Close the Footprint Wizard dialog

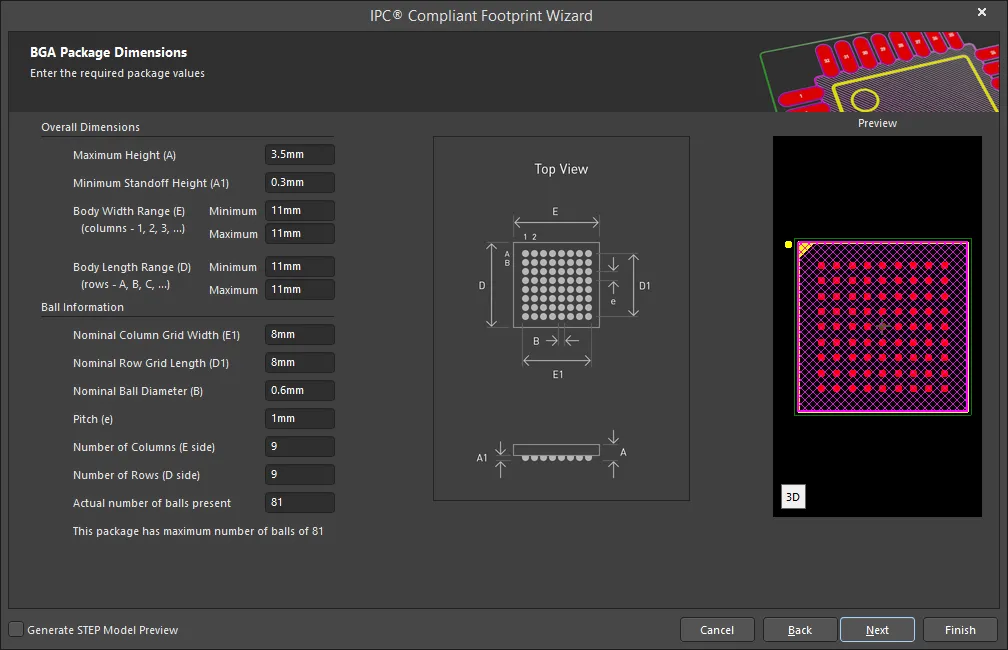pos(982,12)
